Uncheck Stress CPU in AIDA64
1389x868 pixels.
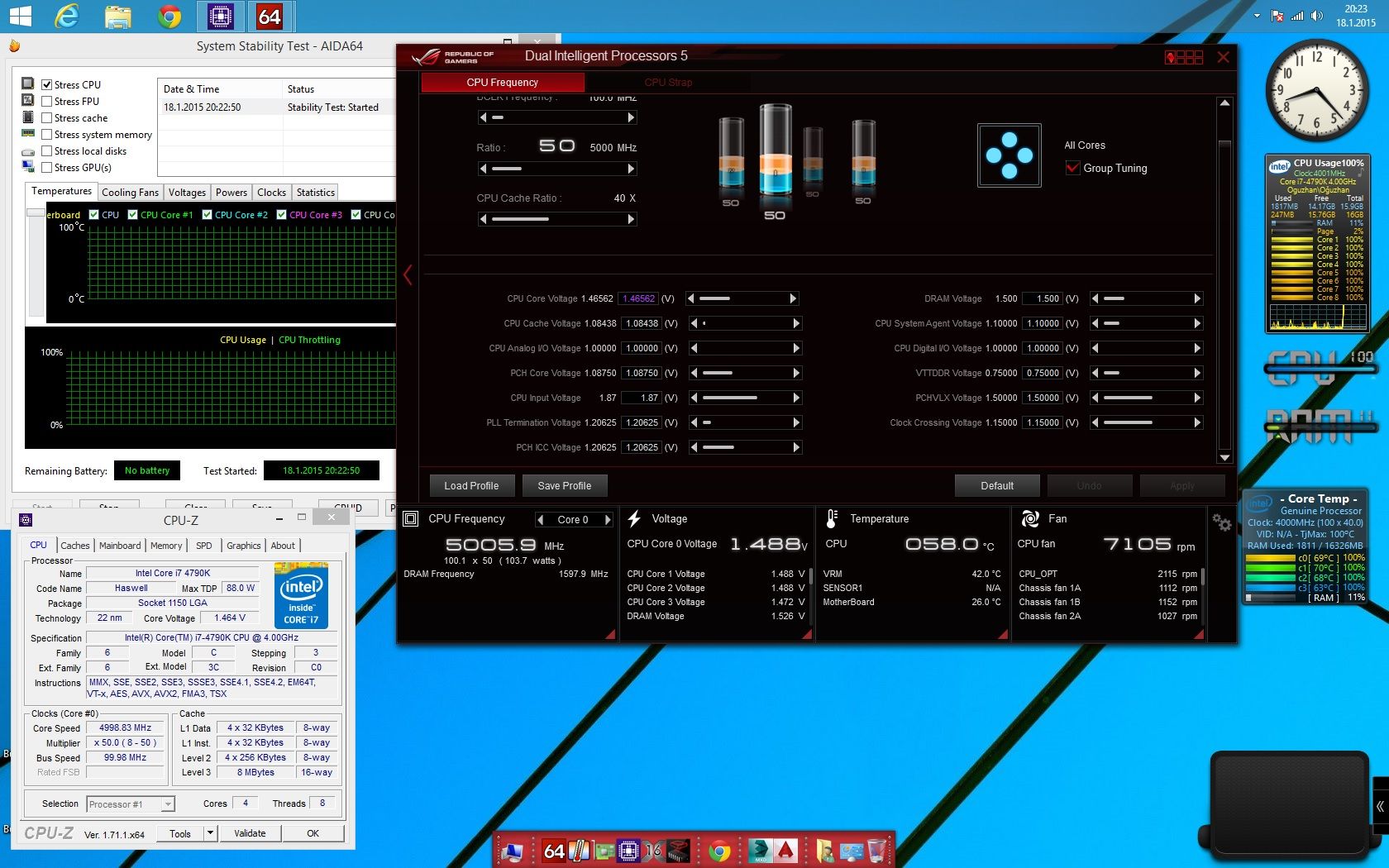tap(48, 84)
